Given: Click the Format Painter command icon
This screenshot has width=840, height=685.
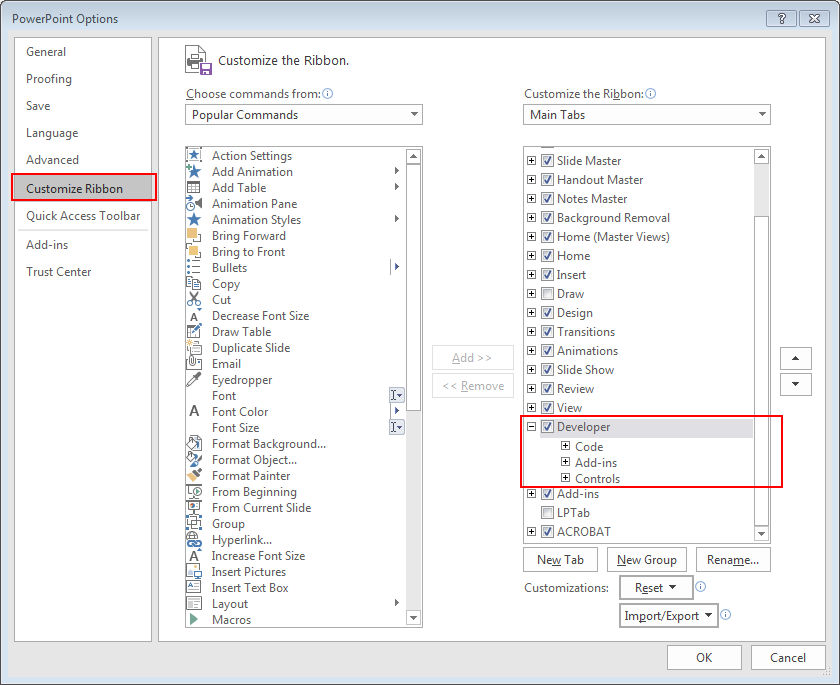Looking at the screenshot, I should (196, 476).
